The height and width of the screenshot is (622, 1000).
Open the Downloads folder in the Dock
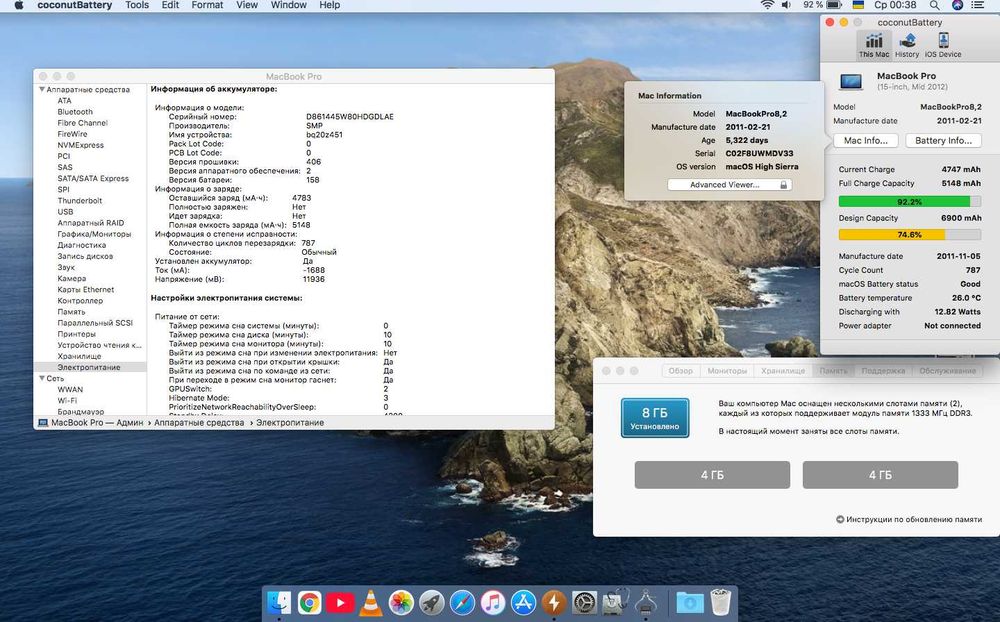(x=689, y=602)
